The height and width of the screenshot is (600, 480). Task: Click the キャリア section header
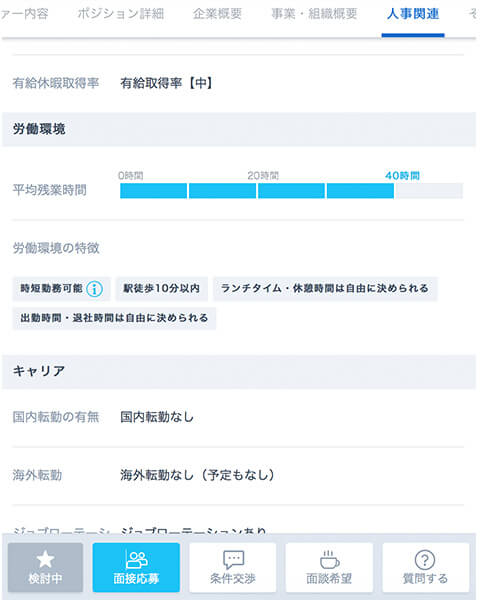click(x=239, y=372)
